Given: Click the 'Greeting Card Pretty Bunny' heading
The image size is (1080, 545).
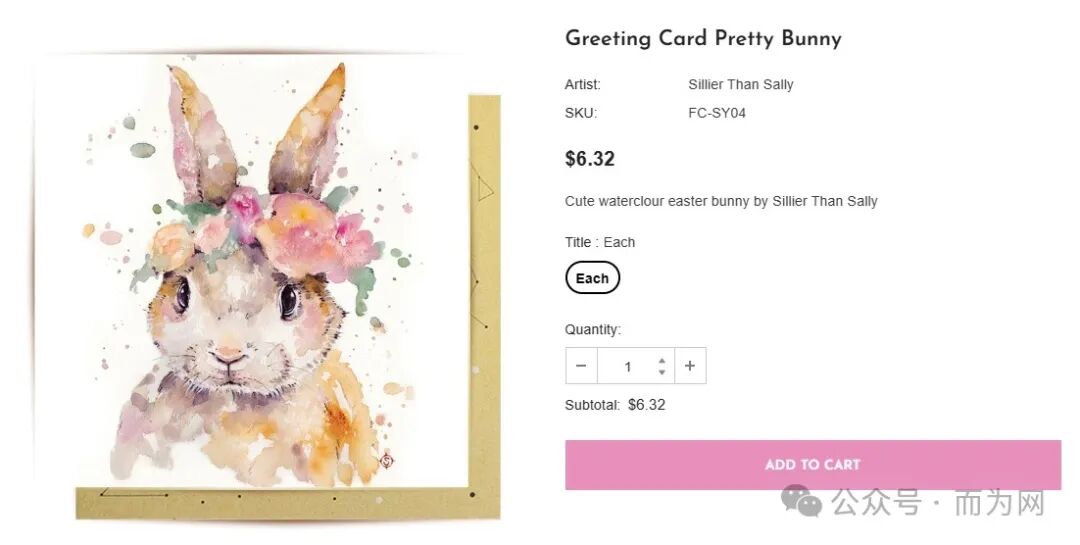Looking at the screenshot, I should point(703,38).
